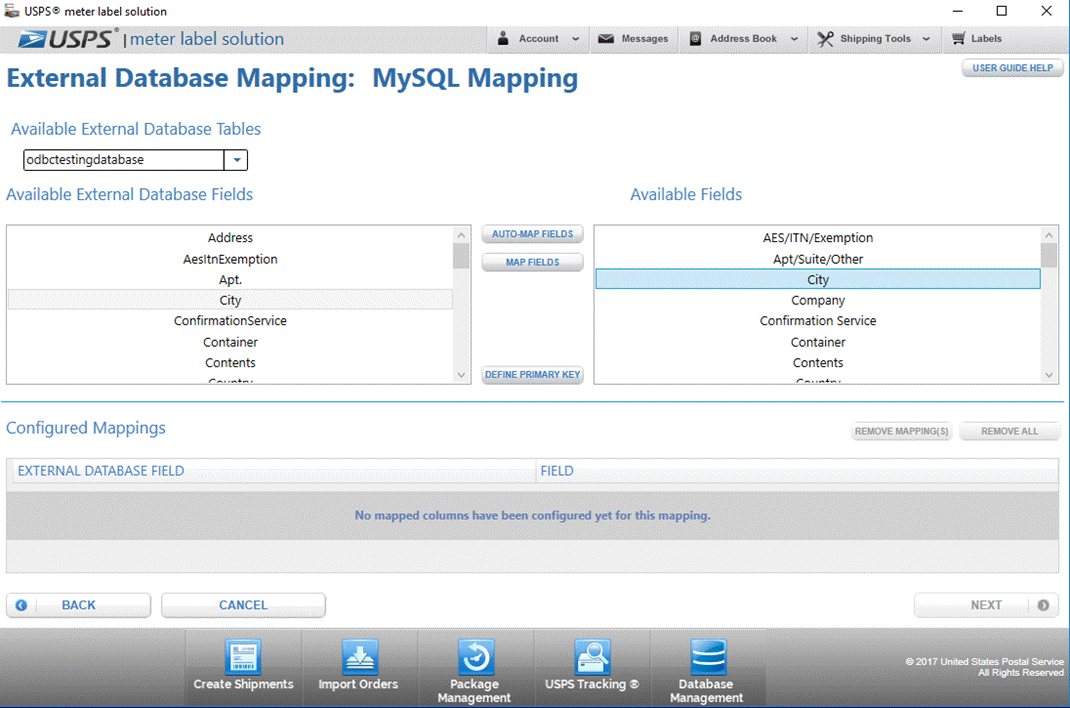
Task: Click the Map Fields button
Action: pyautogui.click(x=532, y=262)
